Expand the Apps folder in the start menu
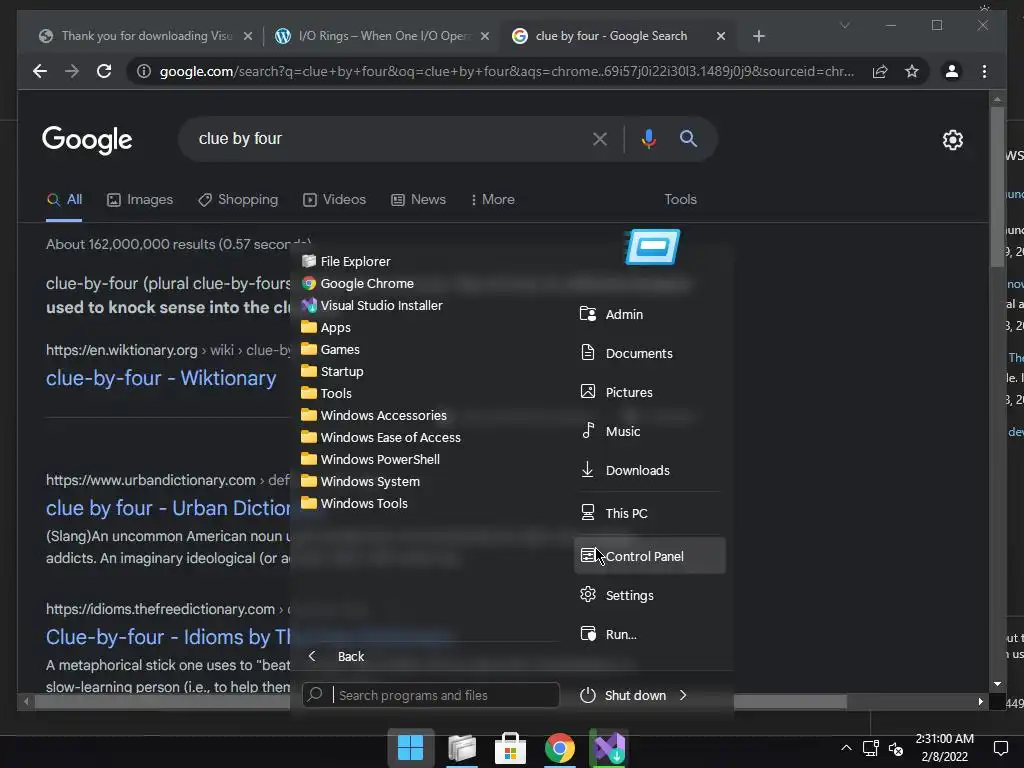1024x768 pixels. pyautogui.click(x=326, y=327)
